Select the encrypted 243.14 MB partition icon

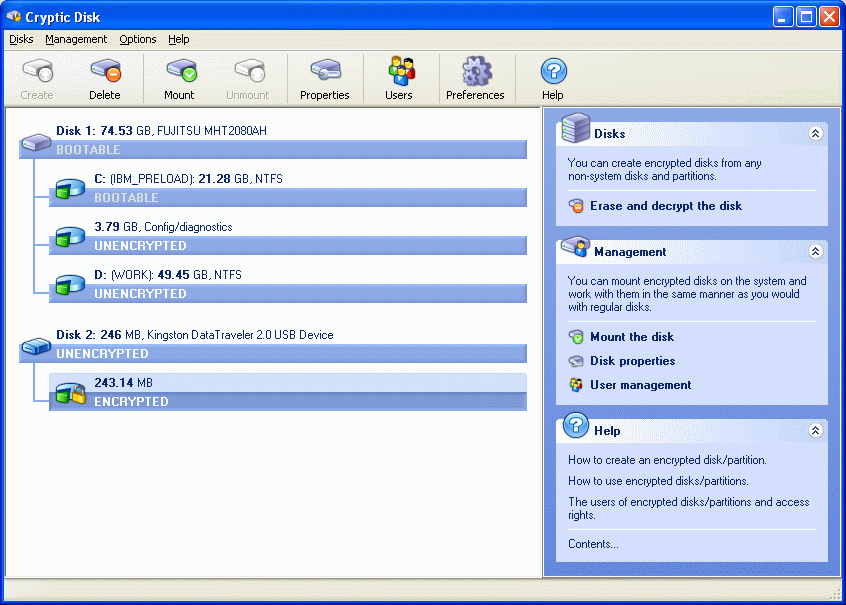70,392
